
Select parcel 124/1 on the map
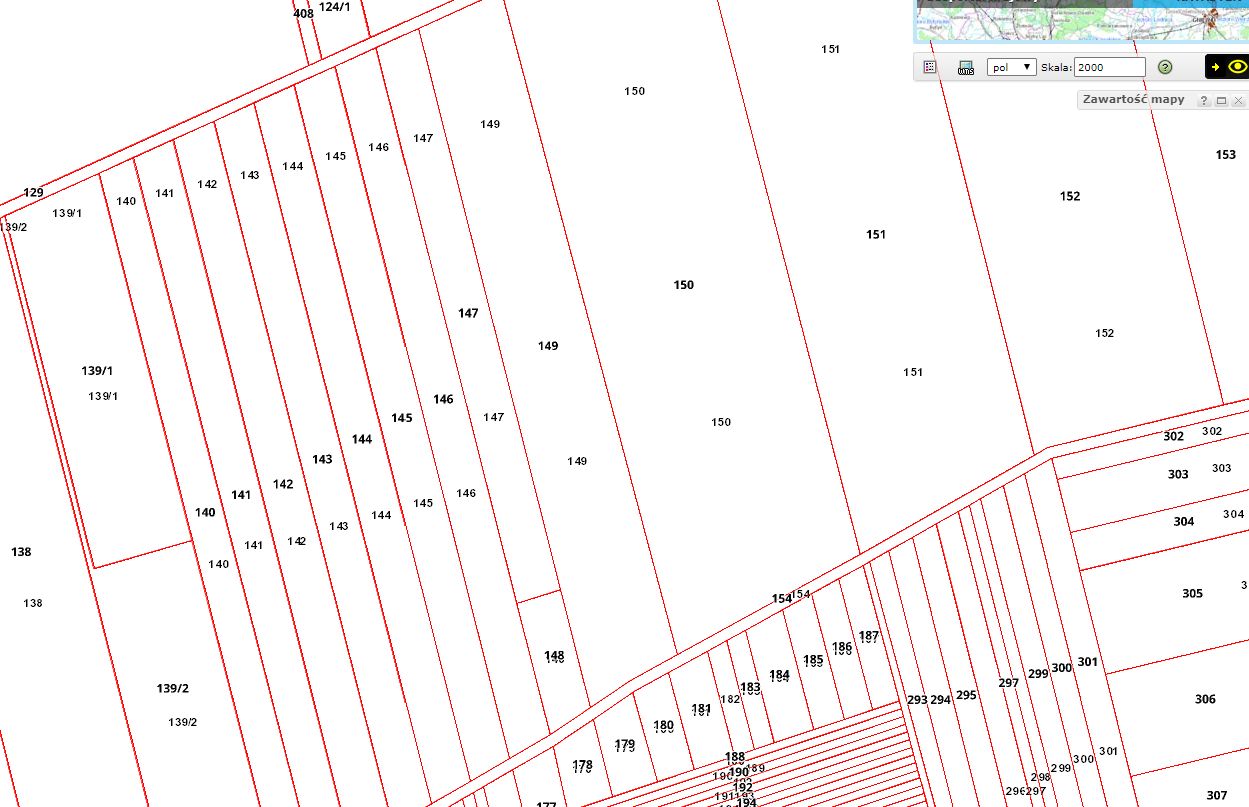click(335, 8)
